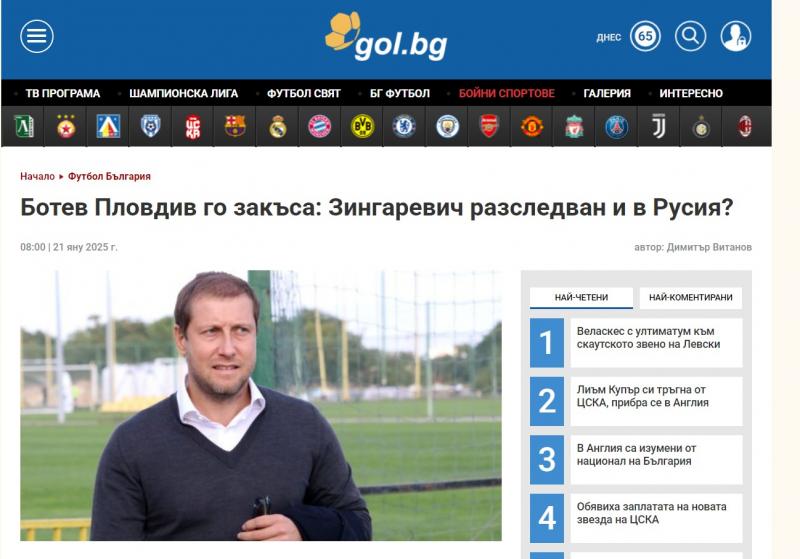This screenshot has height=559, width=800.
Task: Select the Borussia Dortmund BVB crest
Action: (x=362, y=126)
